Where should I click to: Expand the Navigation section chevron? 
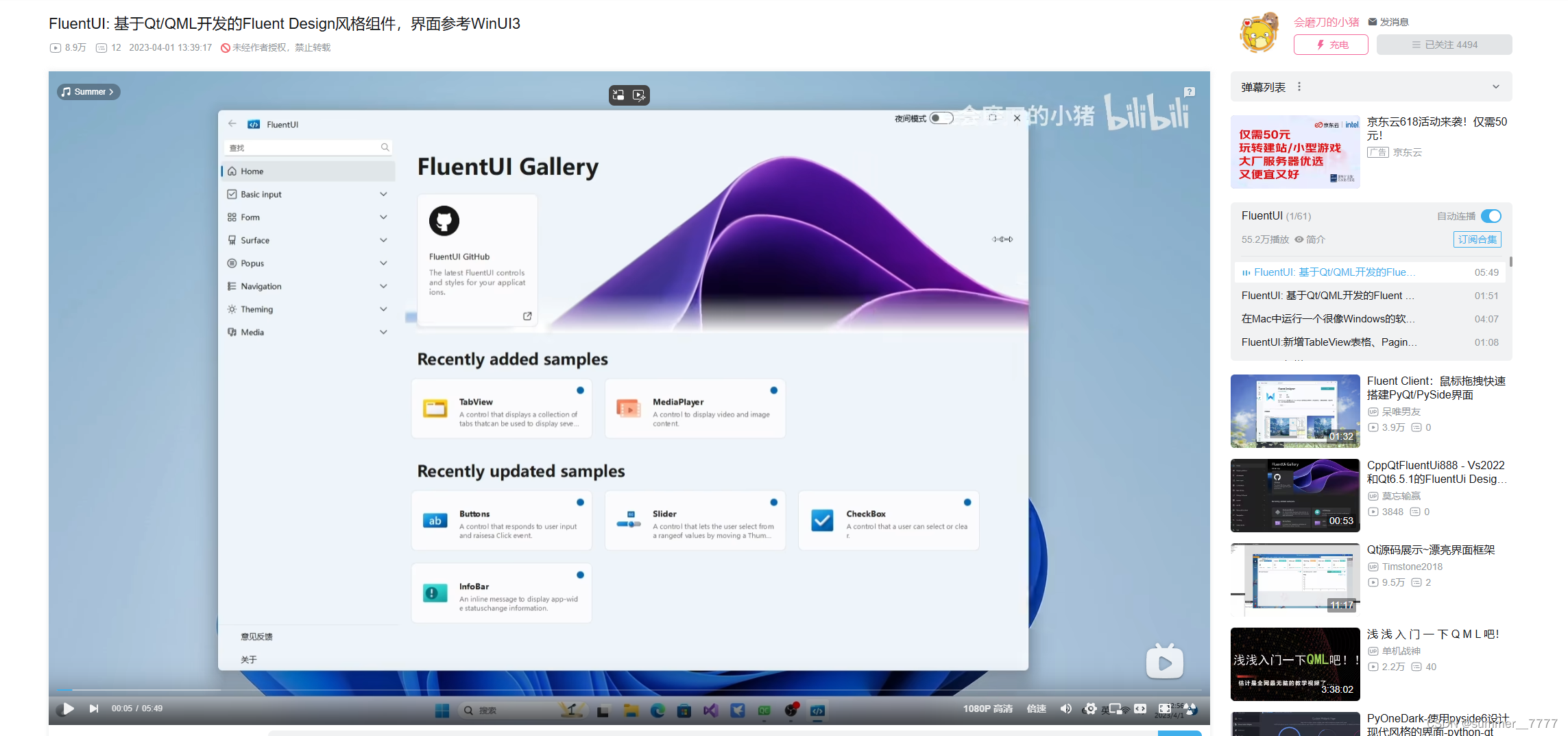point(383,286)
